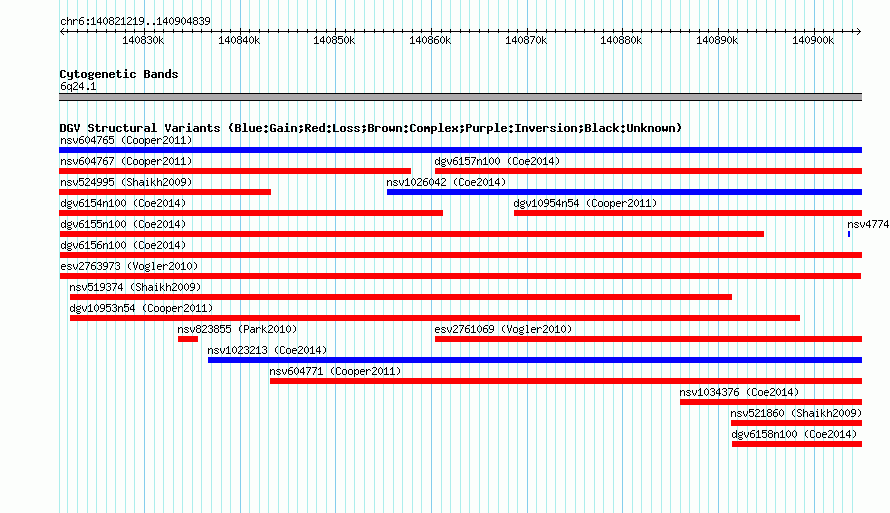Click the esv2763973 (Vogler2010) label

coord(129,266)
